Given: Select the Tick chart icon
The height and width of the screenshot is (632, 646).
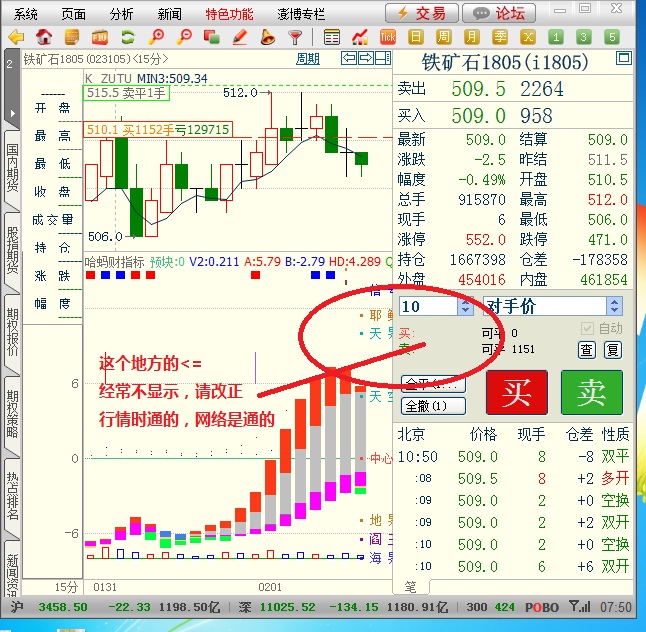Looking at the screenshot, I should (x=388, y=37).
